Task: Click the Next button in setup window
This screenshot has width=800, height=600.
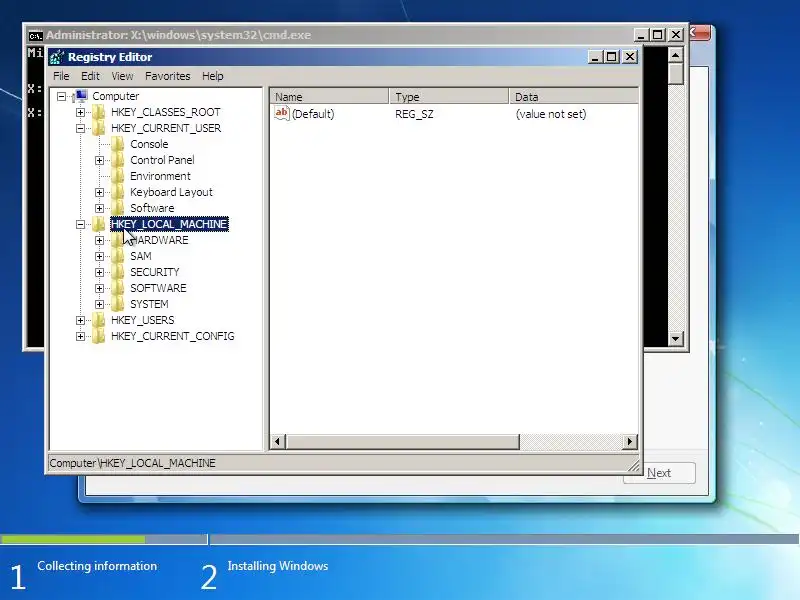Action: point(659,473)
